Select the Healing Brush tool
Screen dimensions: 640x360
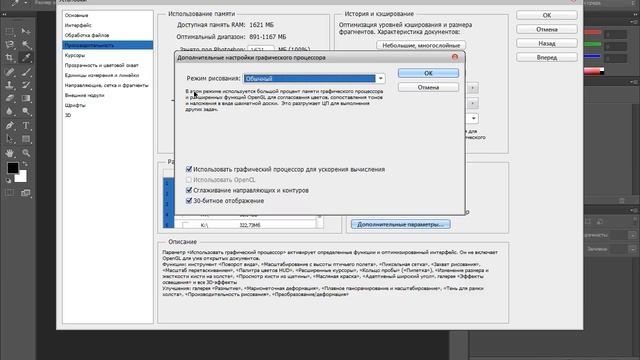coord(9,72)
